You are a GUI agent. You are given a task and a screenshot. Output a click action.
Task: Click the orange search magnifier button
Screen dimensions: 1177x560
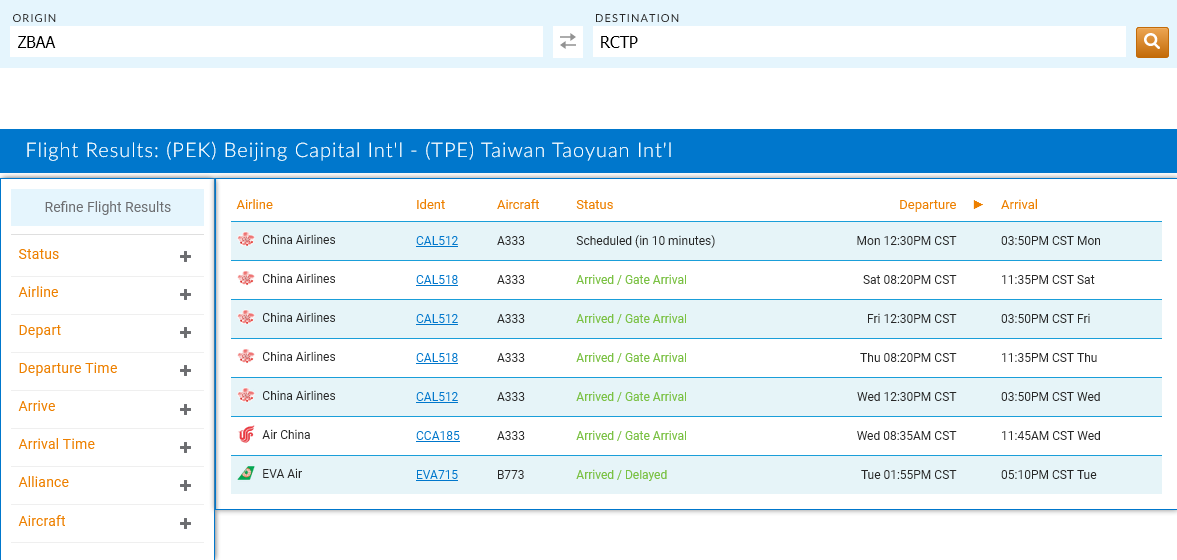point(1152,42)
